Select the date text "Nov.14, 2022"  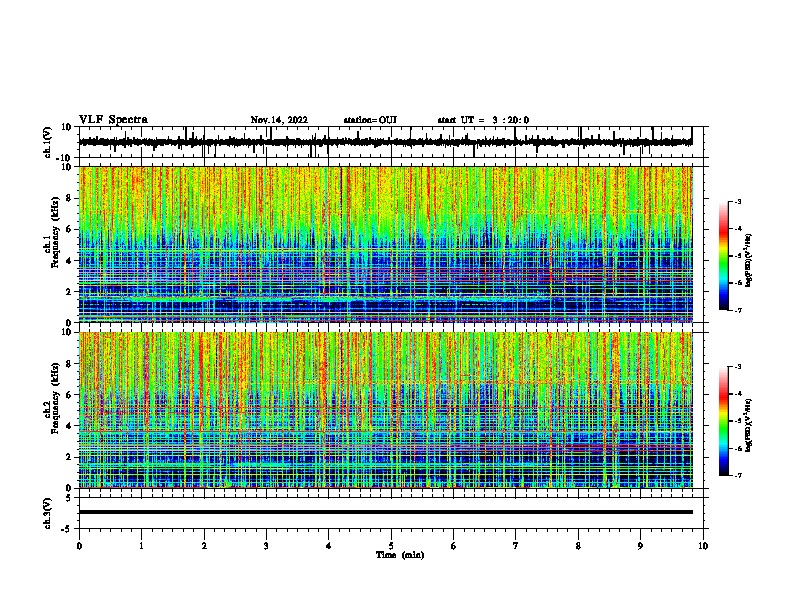279,120
